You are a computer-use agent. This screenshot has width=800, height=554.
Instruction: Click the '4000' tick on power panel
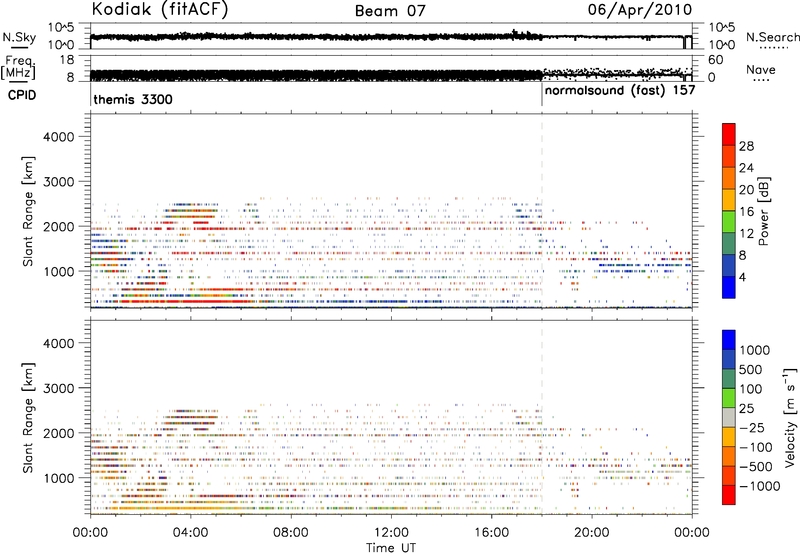tap(59, 137)
